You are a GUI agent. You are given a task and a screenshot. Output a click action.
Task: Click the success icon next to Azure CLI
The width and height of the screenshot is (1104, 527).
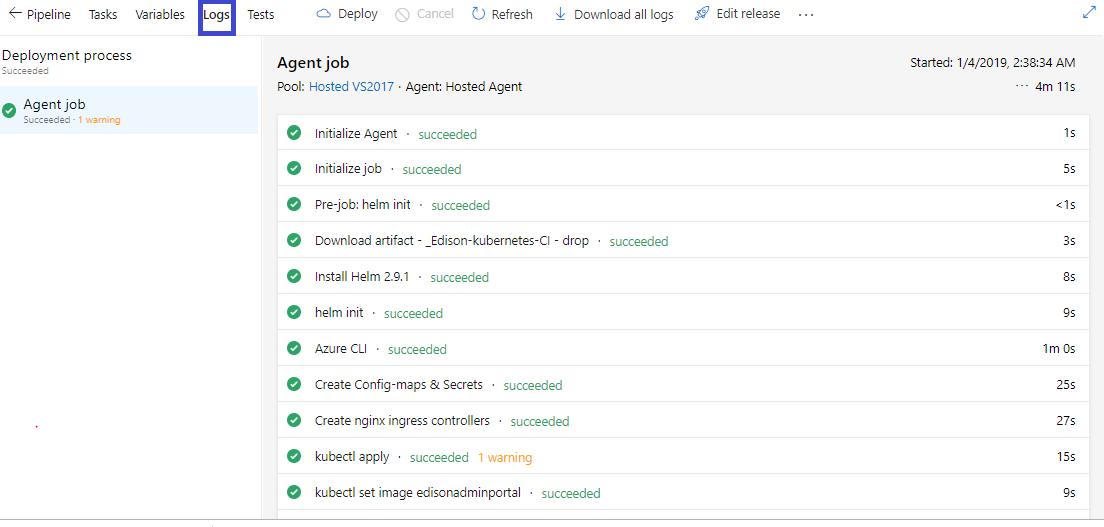tap(294, 349)
